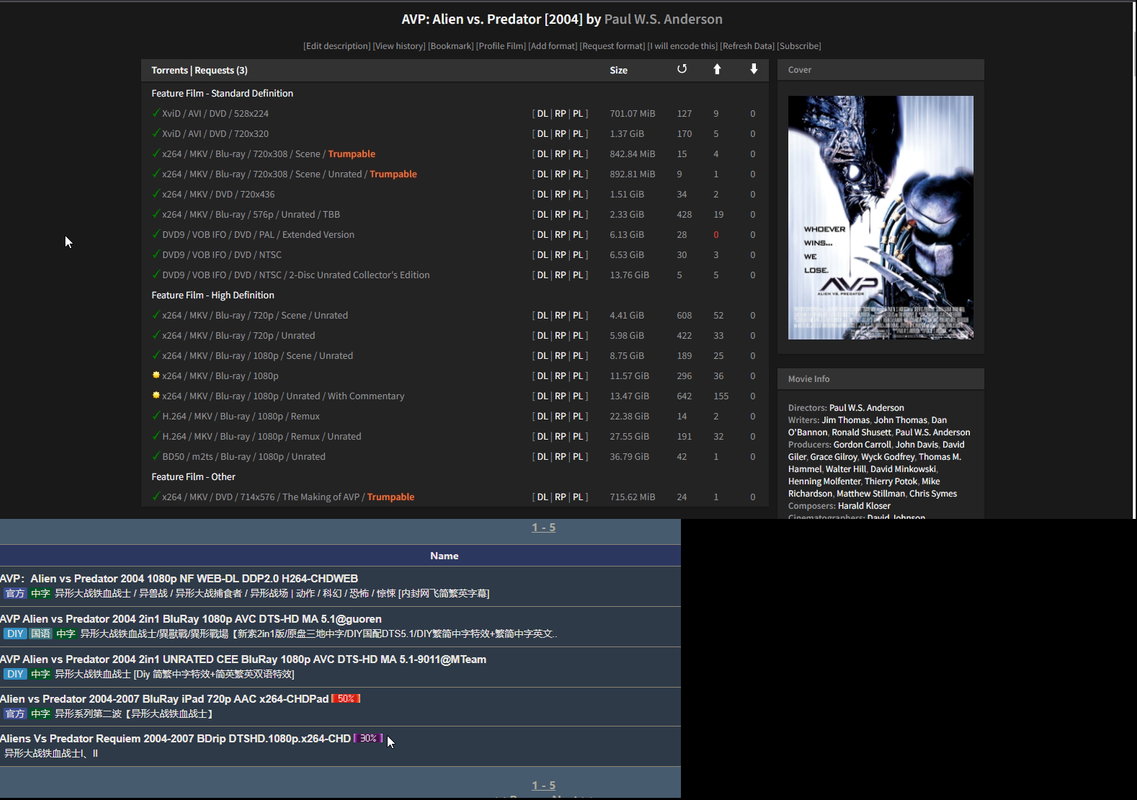
Task: Click the snatched (refresh) column header icon
Action: click(x=682, y=69)
